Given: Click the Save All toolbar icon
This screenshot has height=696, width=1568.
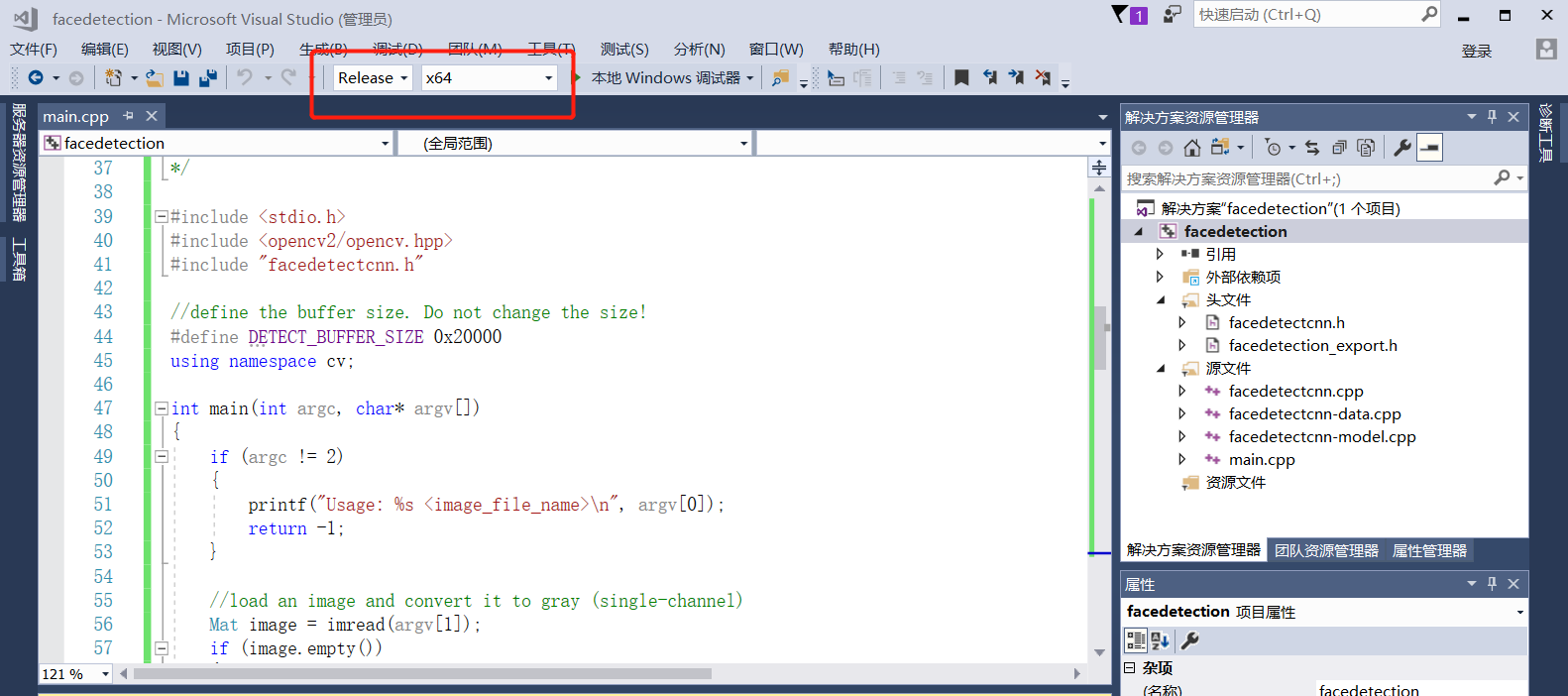Looking at the screenshot, I should [208, 77].
